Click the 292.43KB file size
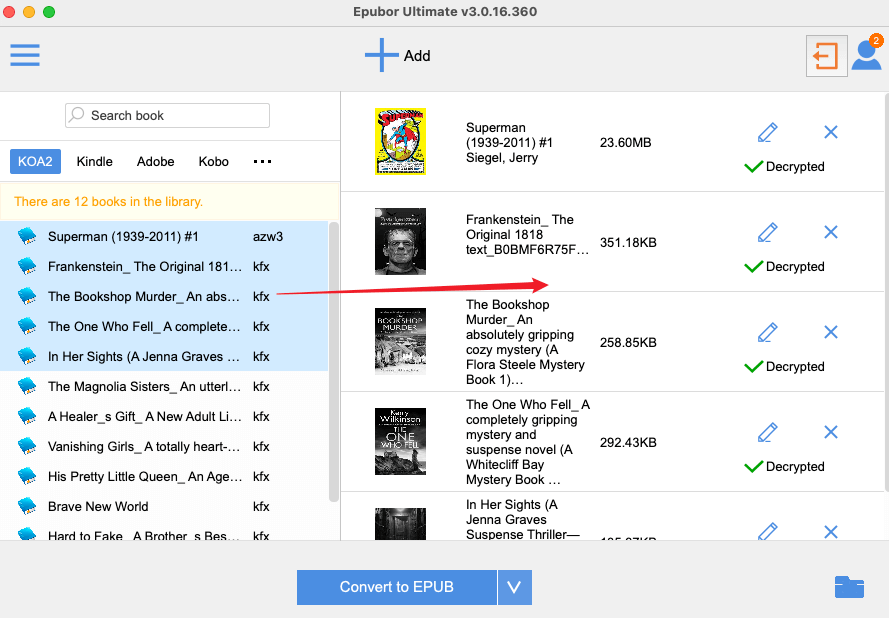Viewport: 889px width, 618px height. tap(628, 442)
